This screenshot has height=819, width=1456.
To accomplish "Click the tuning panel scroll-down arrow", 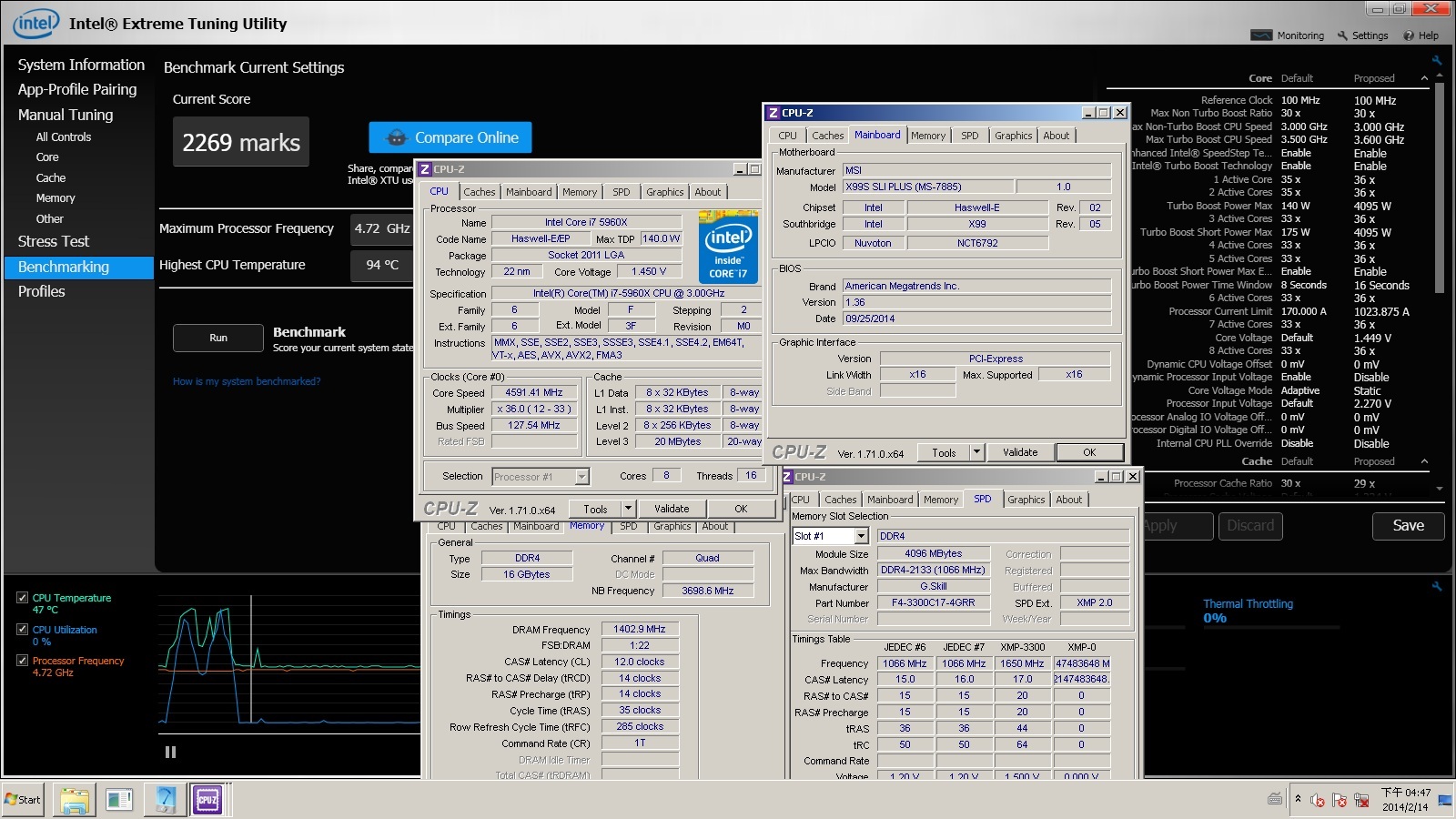I will 1439,489.
